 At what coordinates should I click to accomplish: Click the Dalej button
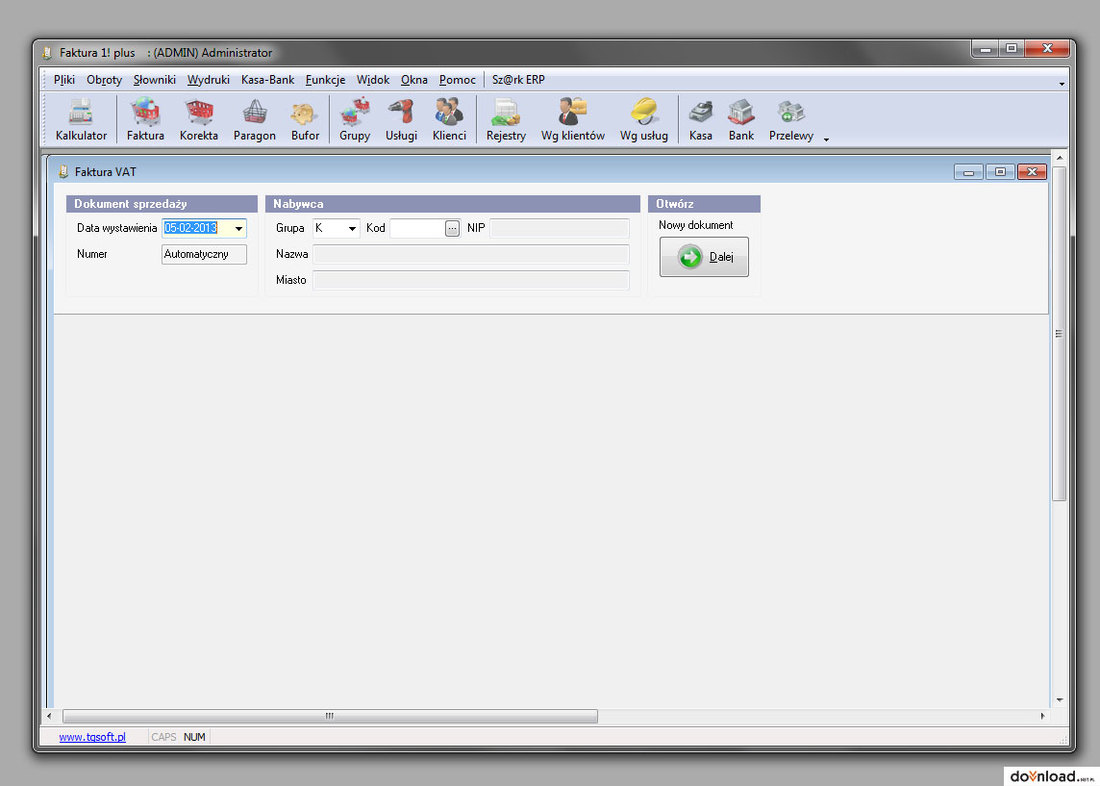(704, 257)
